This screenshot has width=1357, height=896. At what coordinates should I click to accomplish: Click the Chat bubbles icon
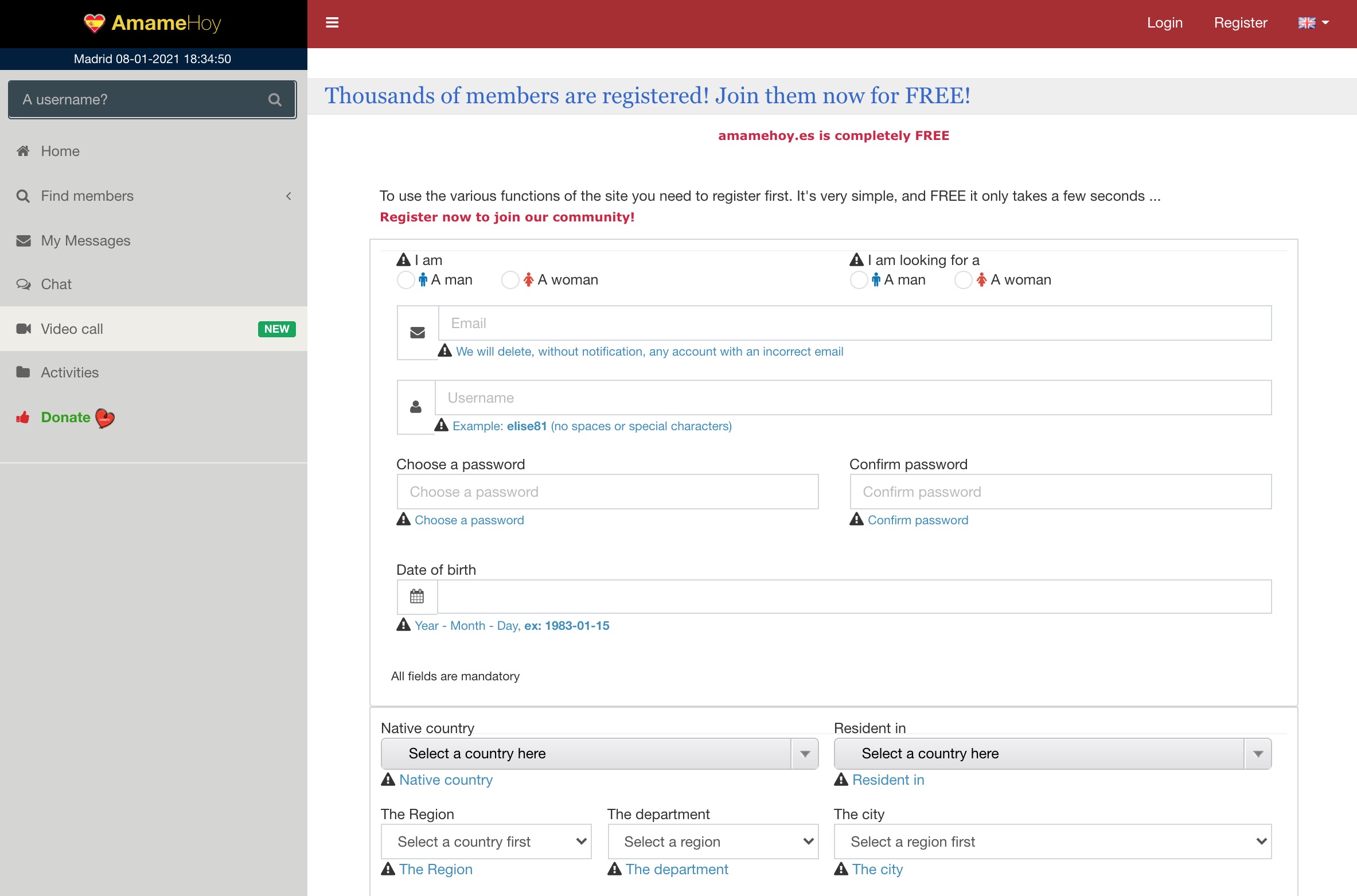[24, 285]
